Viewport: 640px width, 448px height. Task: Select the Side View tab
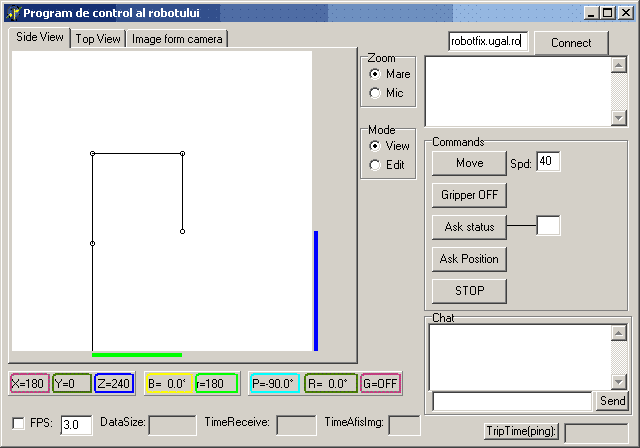[x=40, y=37]
